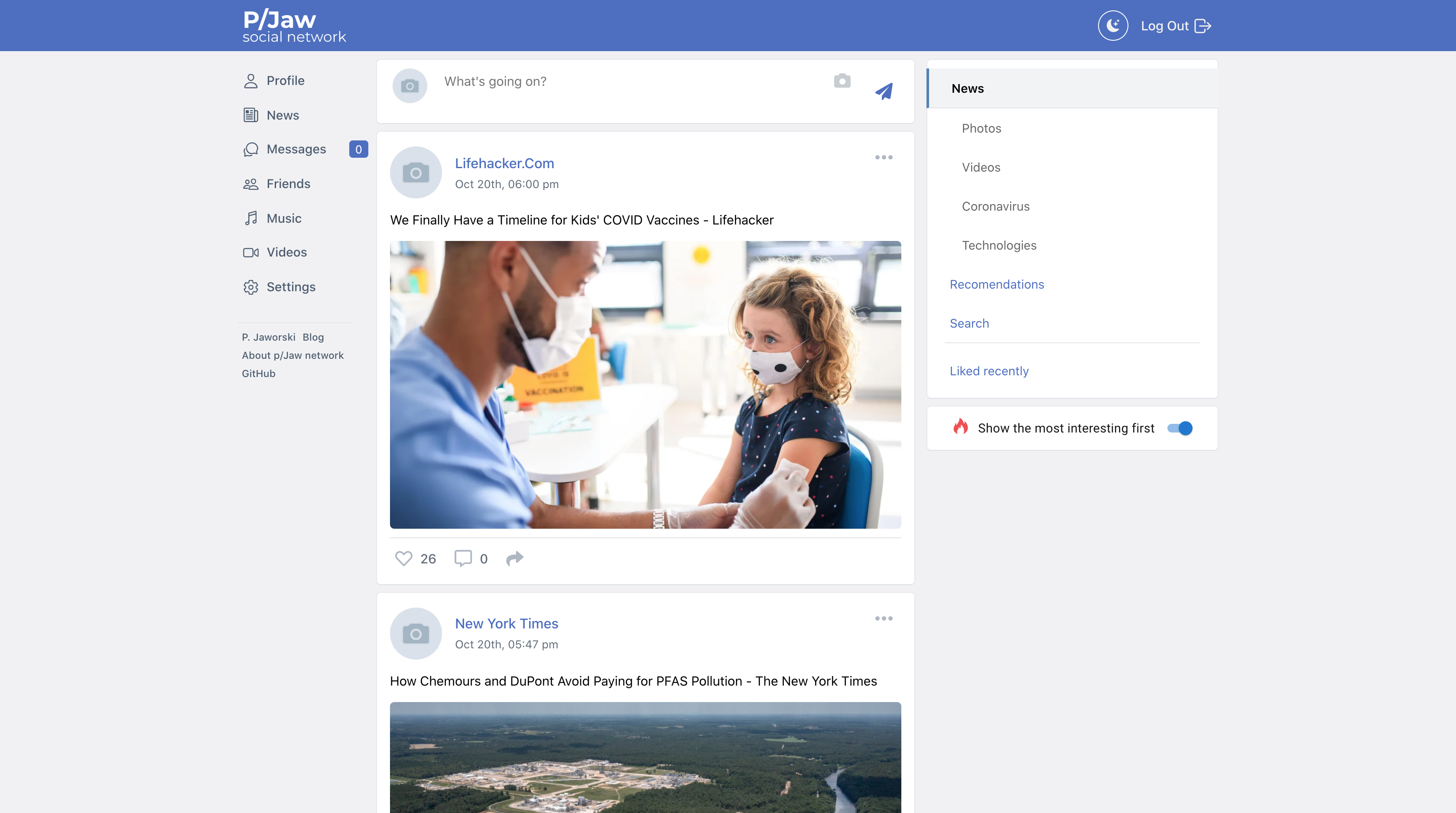Open options menu on New York Times post

click(884, 618)
